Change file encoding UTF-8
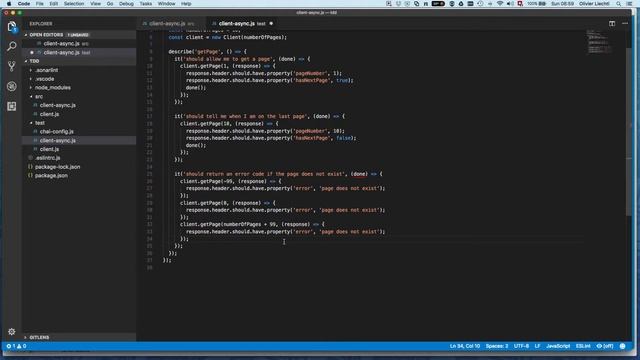Viewport: 640px width, 360px height. point(521,346)
